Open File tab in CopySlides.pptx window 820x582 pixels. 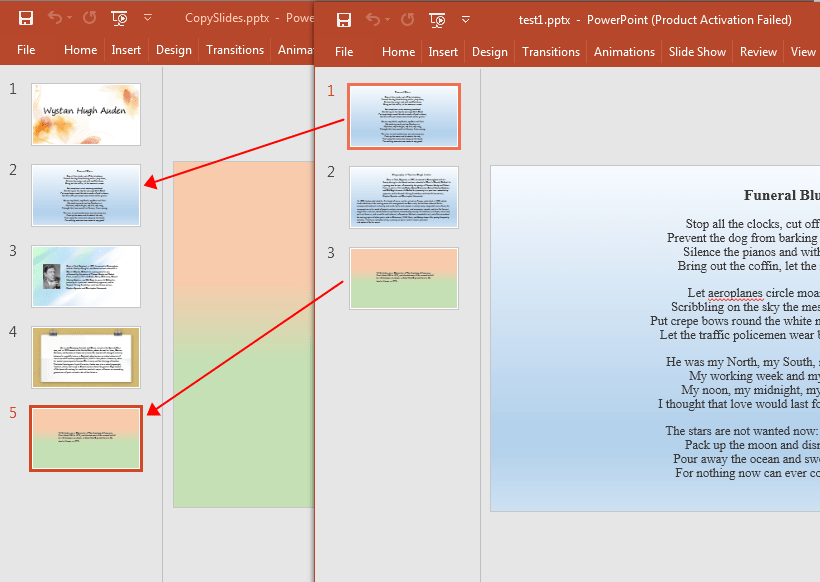point(26,50)
